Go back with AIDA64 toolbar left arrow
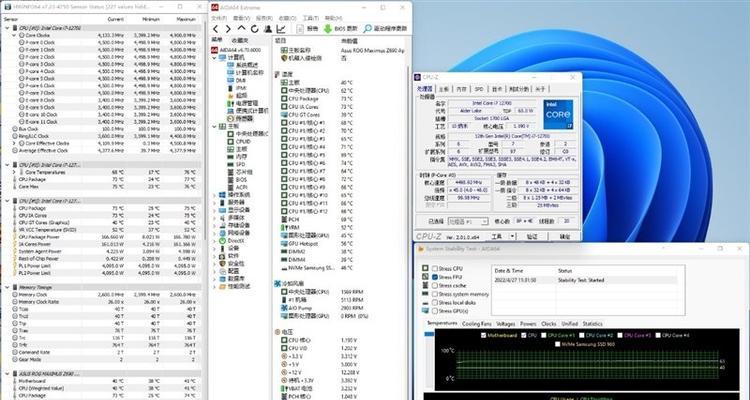Screen dimensions: 750x400 pos(216,29)
